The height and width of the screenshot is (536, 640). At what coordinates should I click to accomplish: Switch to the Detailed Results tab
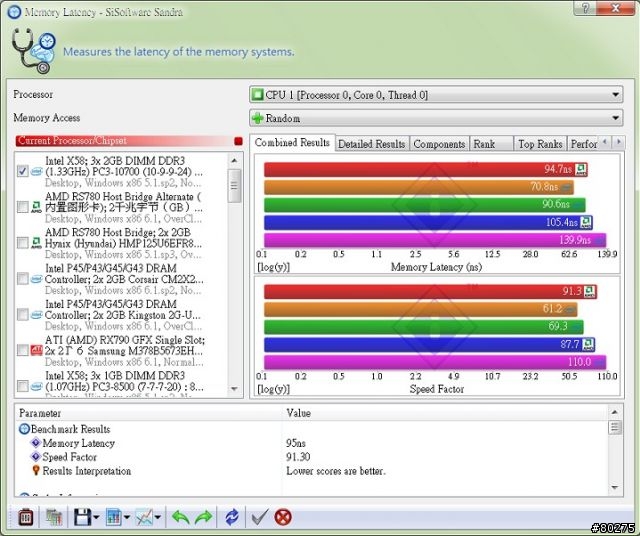point(372,144)
